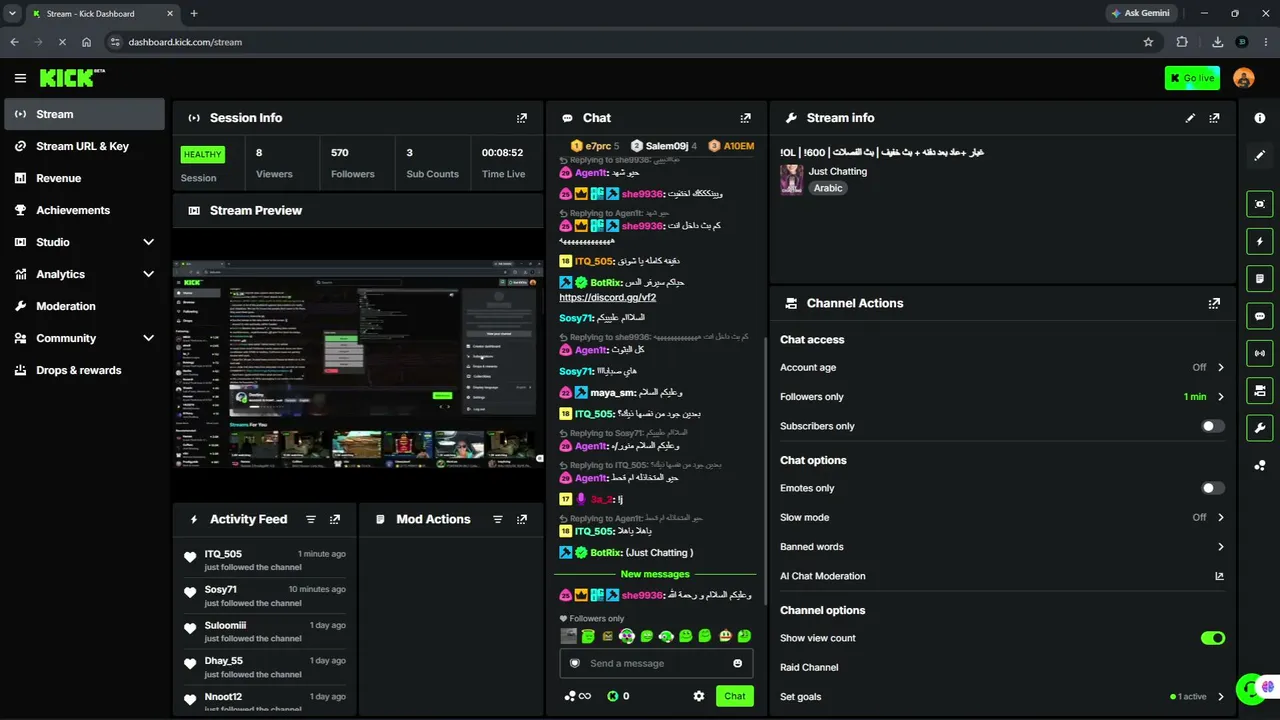The image size is (1280, 720).
Task: Toggle Session Info panel via broadcast icon
Action: pos(1260,353)
